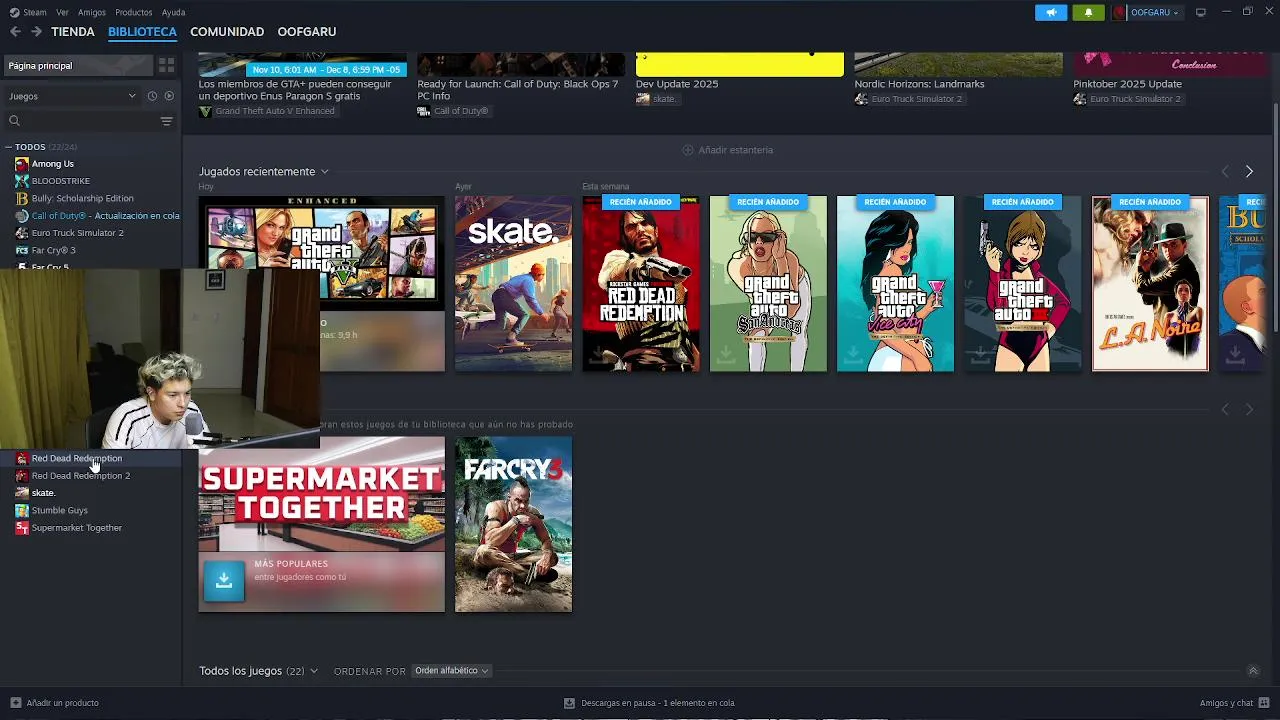Open Pinktober 2025 Update news
Viewport: 1280px width, 720px height.
click(1127, 84)
